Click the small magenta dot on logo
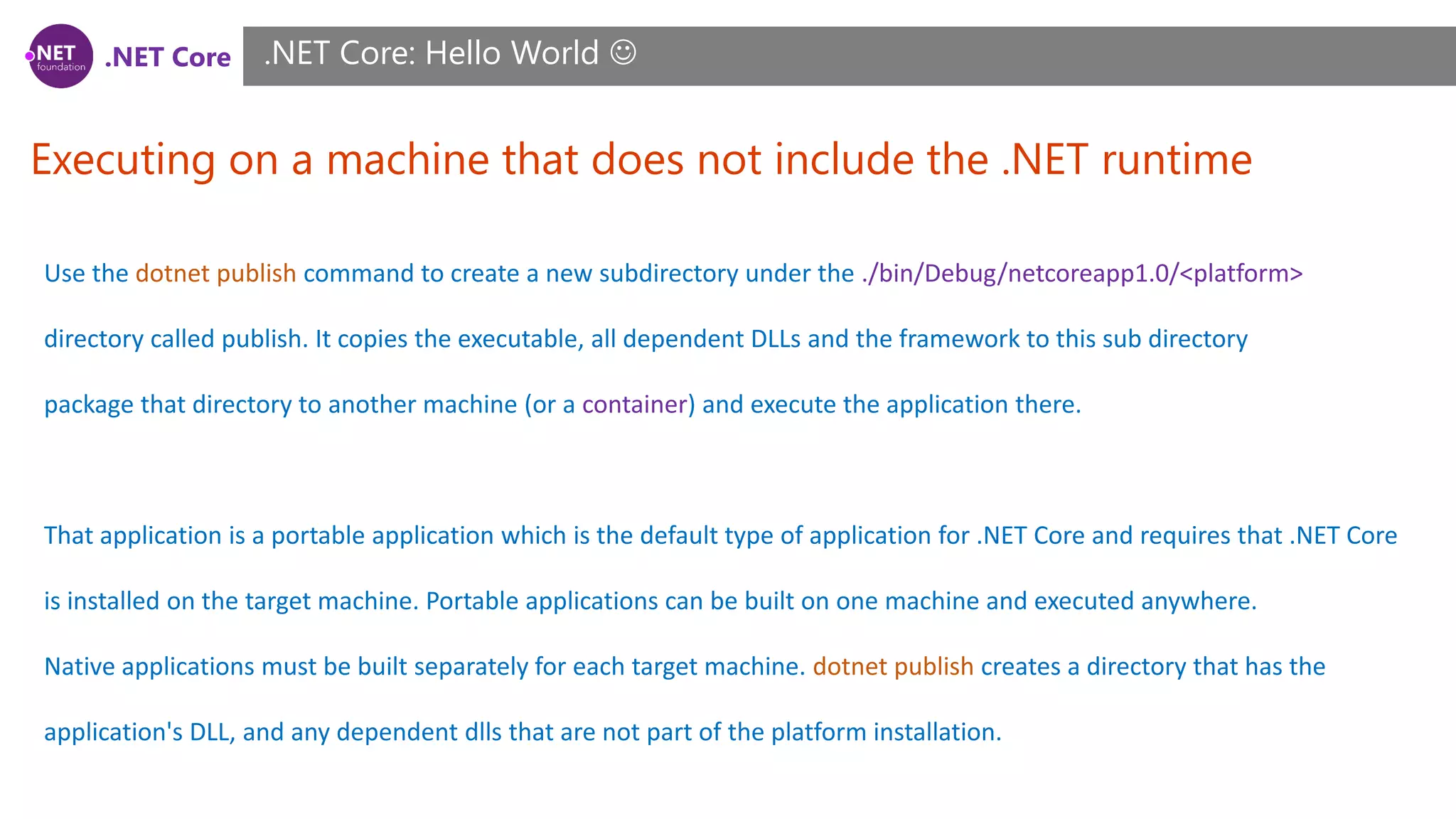Screen dimensions: 1456x819 (x=30, y=56)
